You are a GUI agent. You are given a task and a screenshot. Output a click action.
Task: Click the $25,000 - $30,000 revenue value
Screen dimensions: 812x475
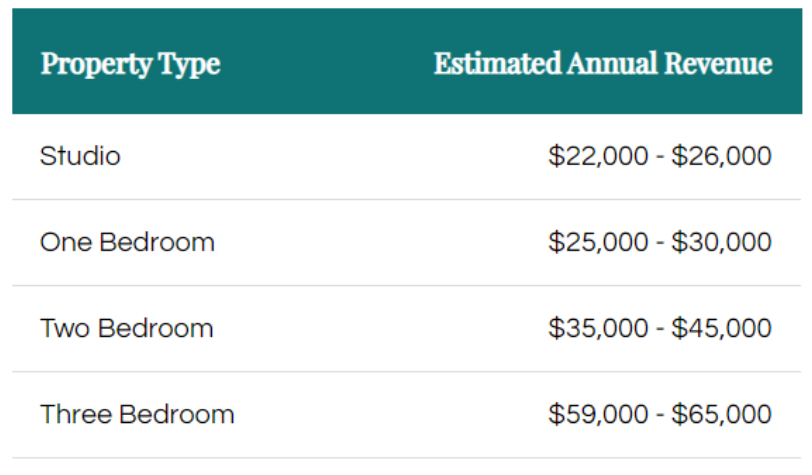coord(660,242)
